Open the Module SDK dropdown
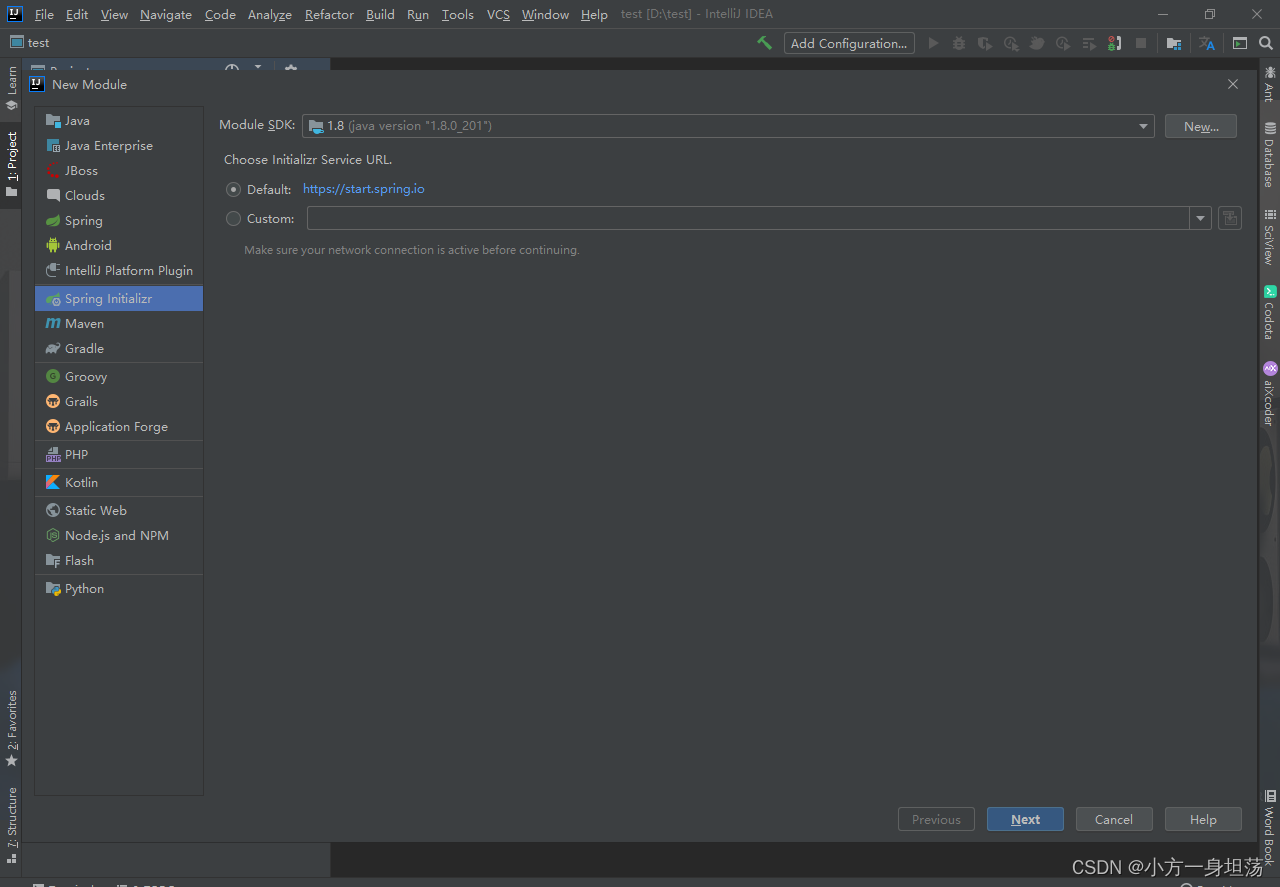The height and width of the screenshot is (887, 1280). click(x=728, y=126)
